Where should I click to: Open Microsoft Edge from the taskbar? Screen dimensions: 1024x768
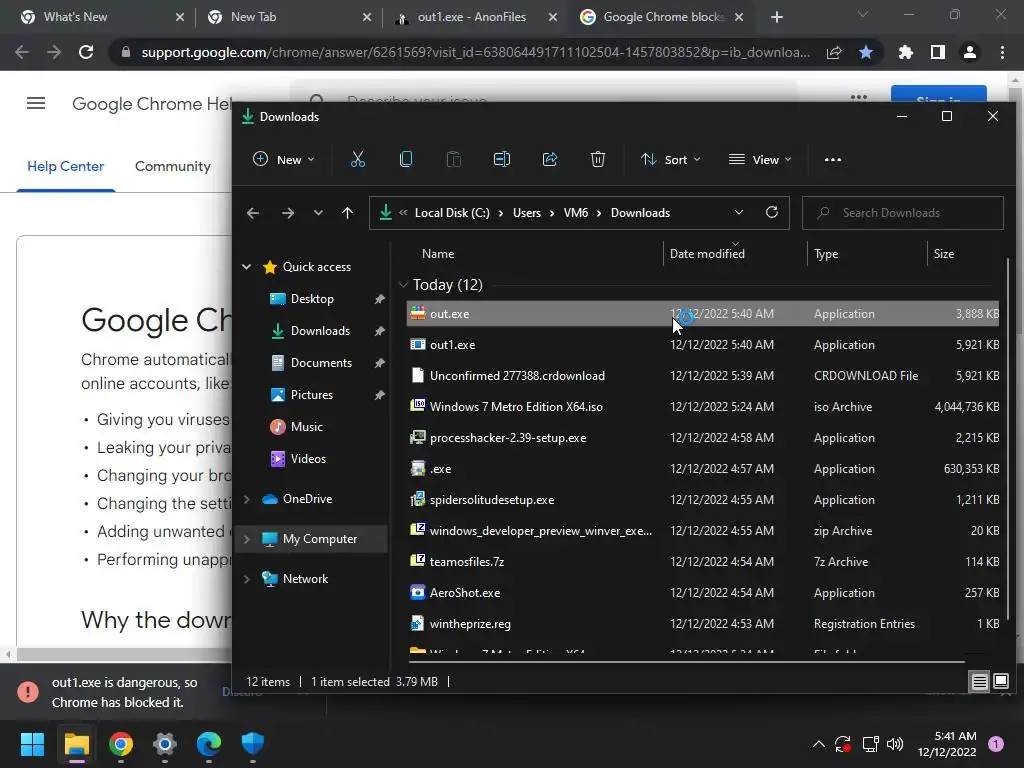tap(209, 744)
